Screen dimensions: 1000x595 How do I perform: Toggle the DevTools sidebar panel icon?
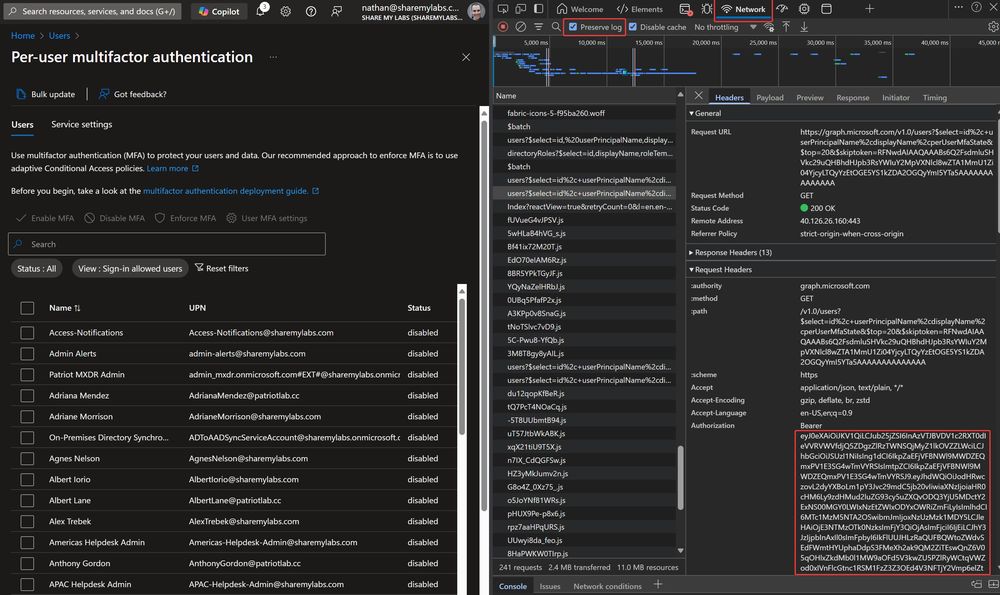click(x=539, y=9)
